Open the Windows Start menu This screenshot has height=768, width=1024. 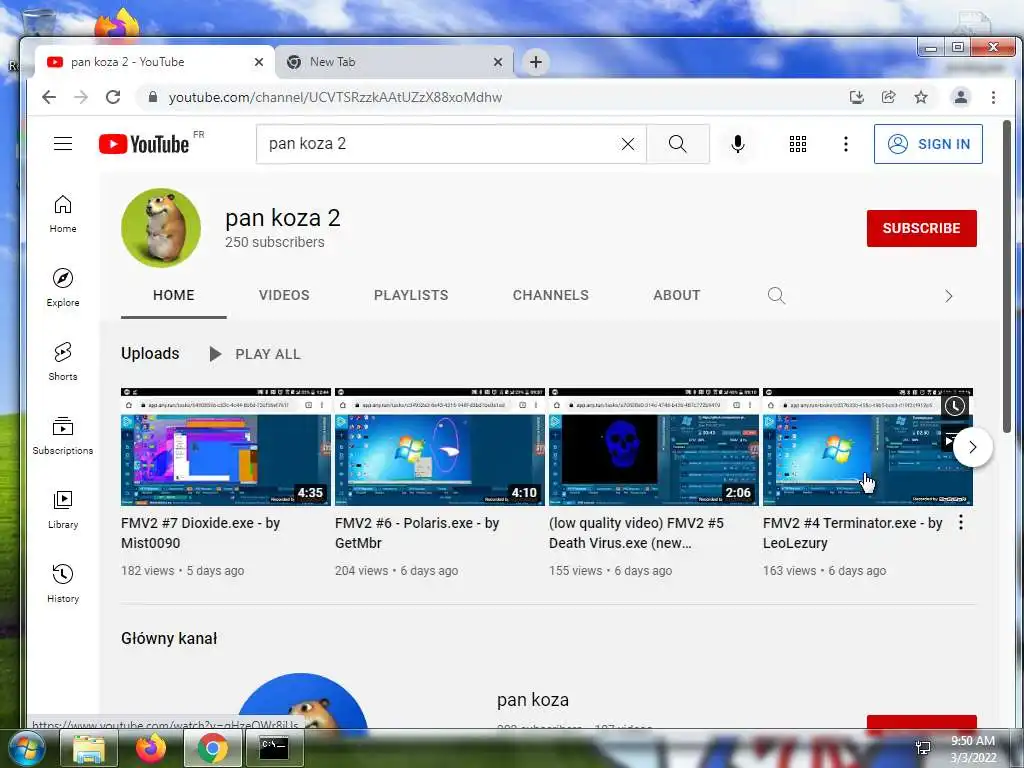click(x=26, y=748)
